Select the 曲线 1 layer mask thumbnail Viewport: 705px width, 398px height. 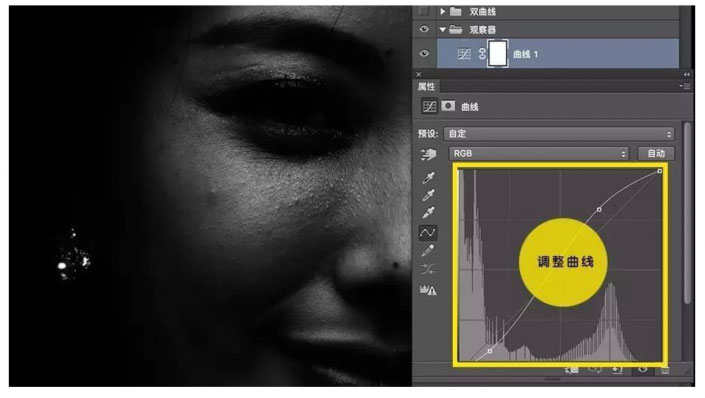[498, 54]
